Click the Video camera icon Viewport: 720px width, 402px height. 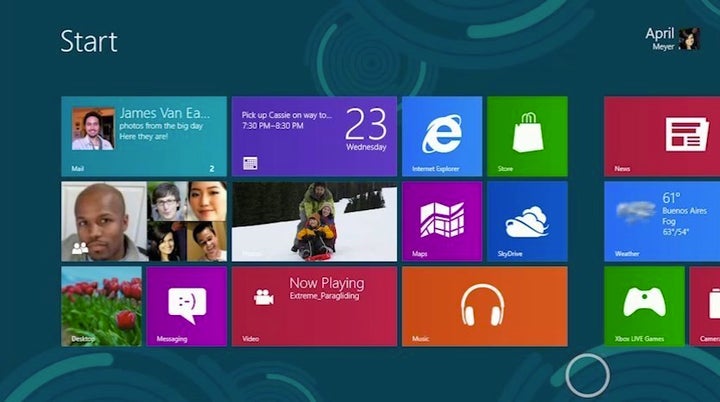pyautogui.click(x=264, y=297)
